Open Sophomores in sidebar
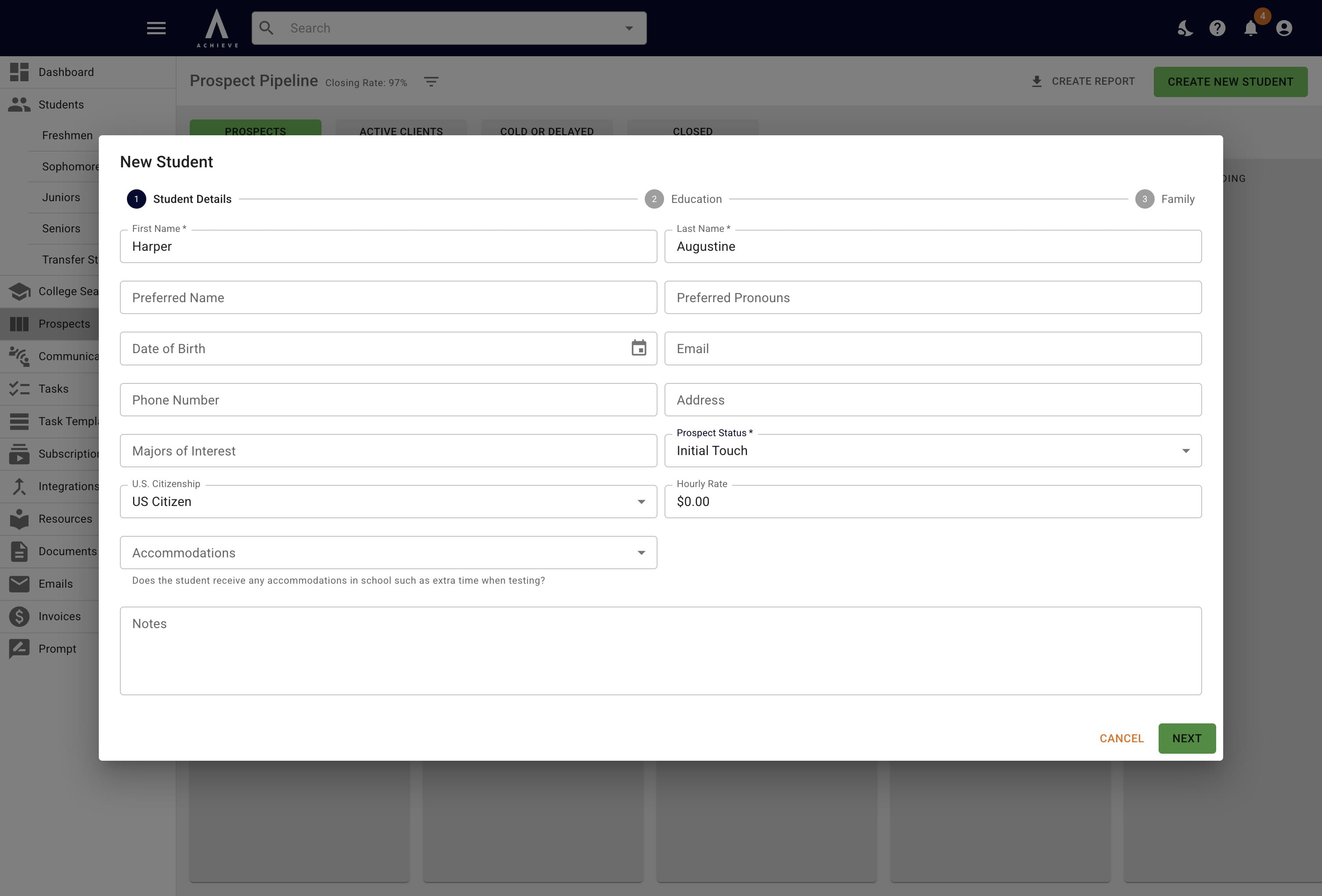The height and width of the screenshot is (896, 1322). [70, 167]
